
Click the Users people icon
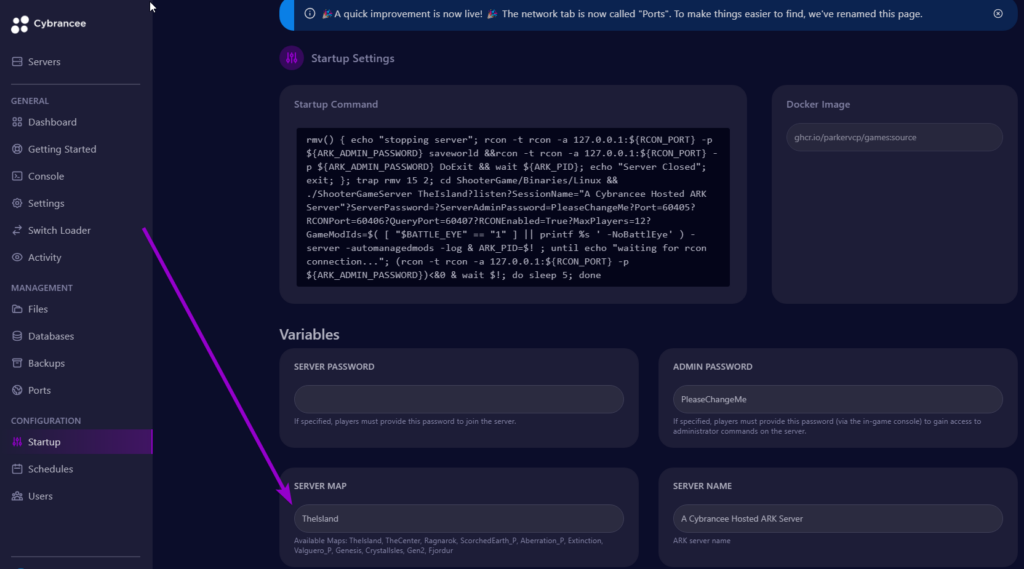coord(17,496)
